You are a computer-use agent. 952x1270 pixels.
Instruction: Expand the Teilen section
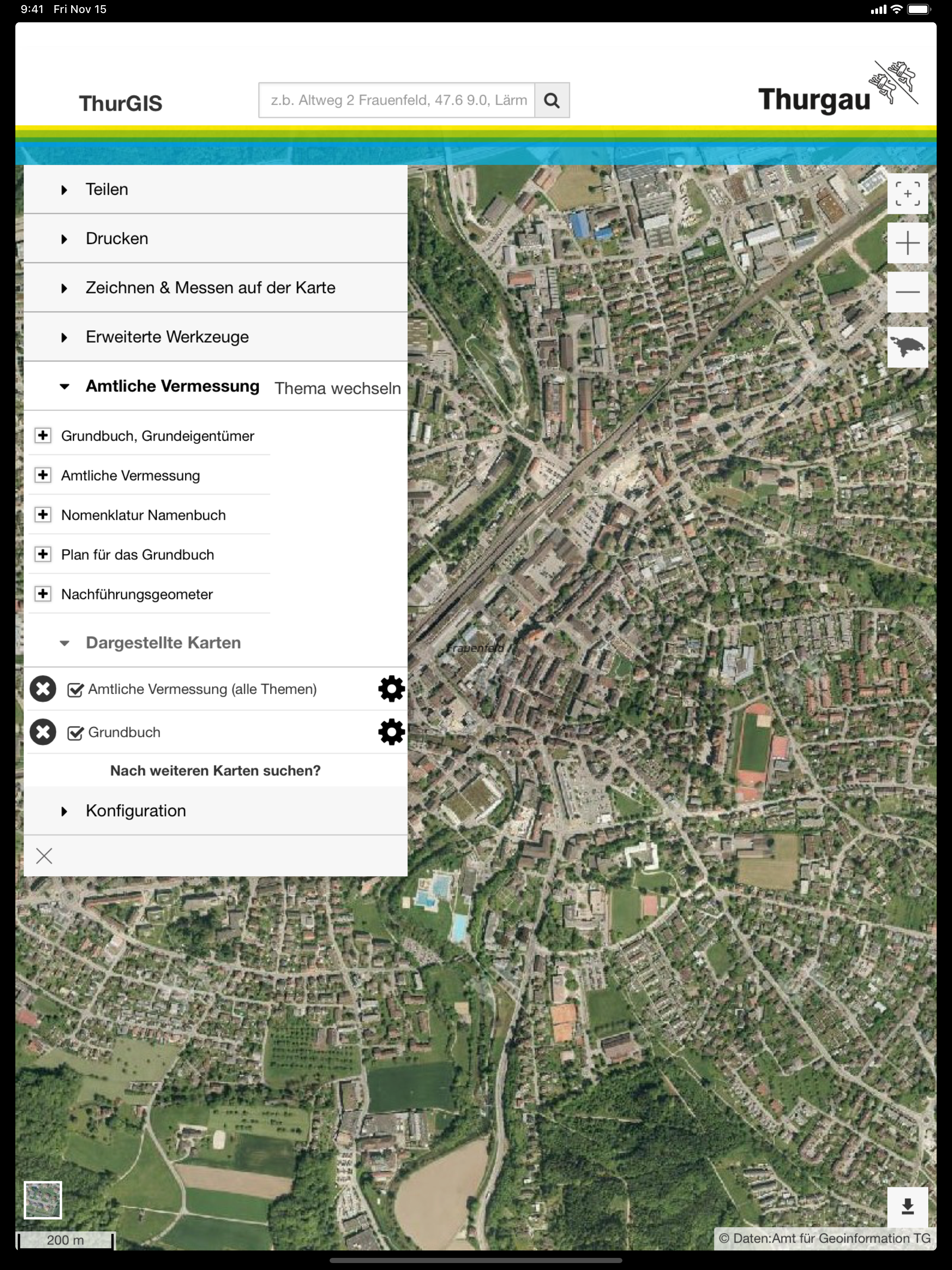(x=216, y=190)
